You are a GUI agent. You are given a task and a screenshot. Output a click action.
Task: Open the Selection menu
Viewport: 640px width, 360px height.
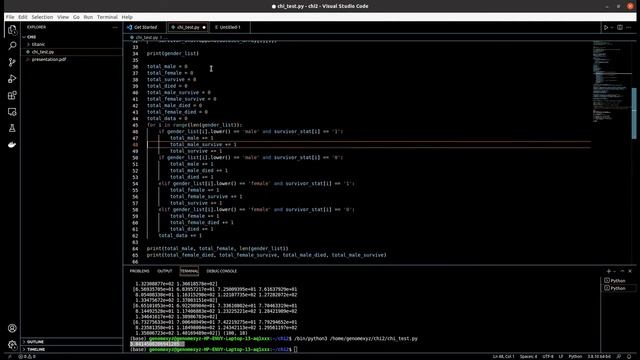tap(42, 17)
